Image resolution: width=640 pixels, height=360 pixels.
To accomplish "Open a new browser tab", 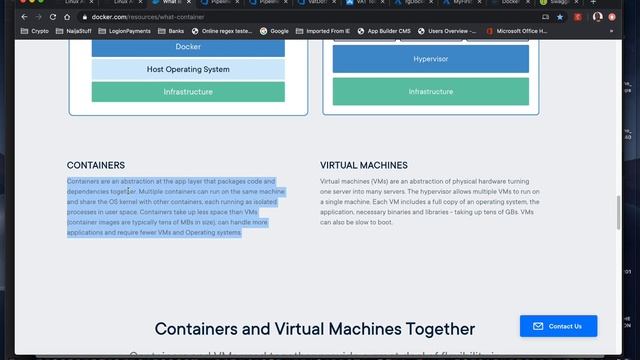I will click(x=593, y=2).
